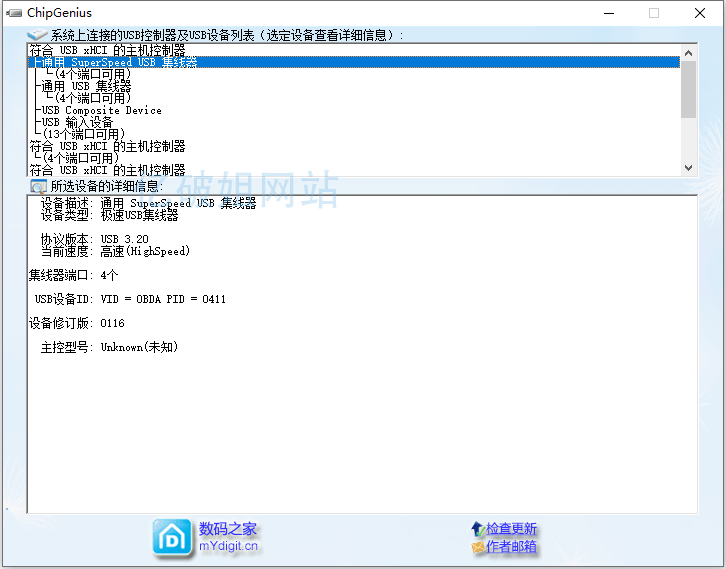Click the scroll down arrow of device list

pos(688,168)
